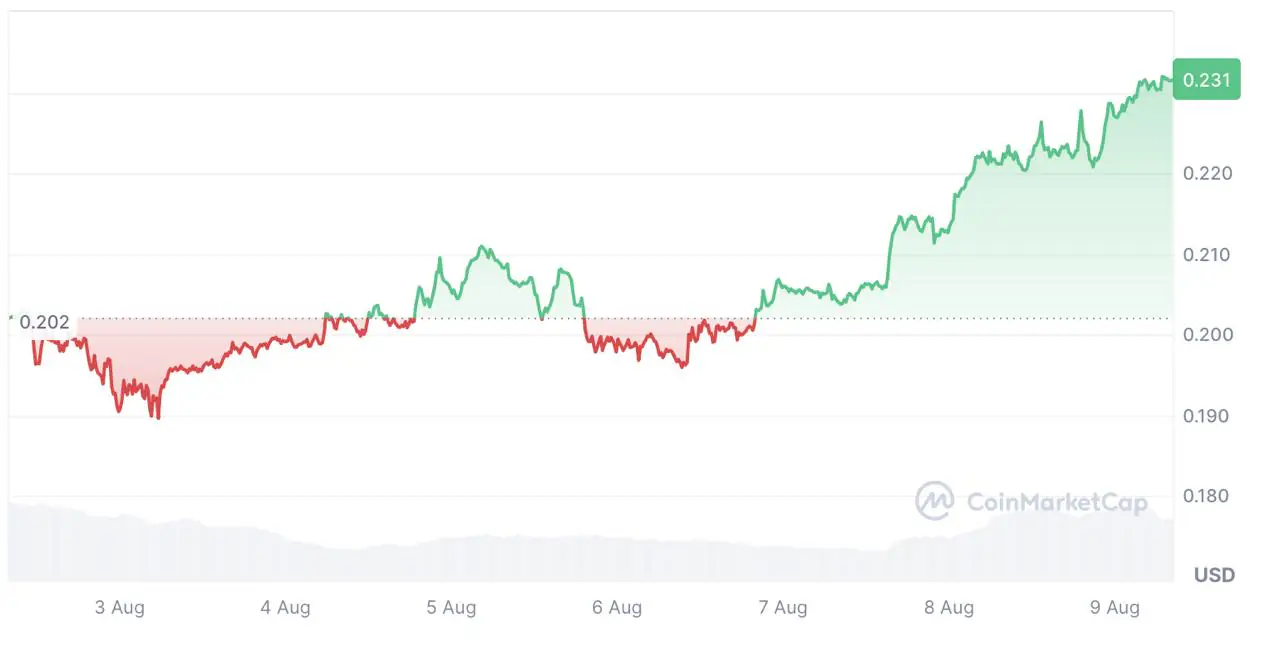Select the 4 Aug date label
1280x657 pixels.
[x=285, y=608]
